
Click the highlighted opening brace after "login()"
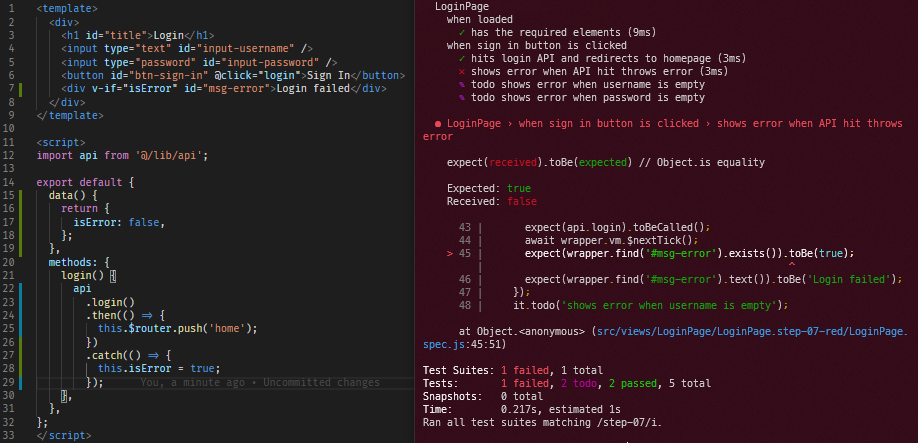(113, 276)
